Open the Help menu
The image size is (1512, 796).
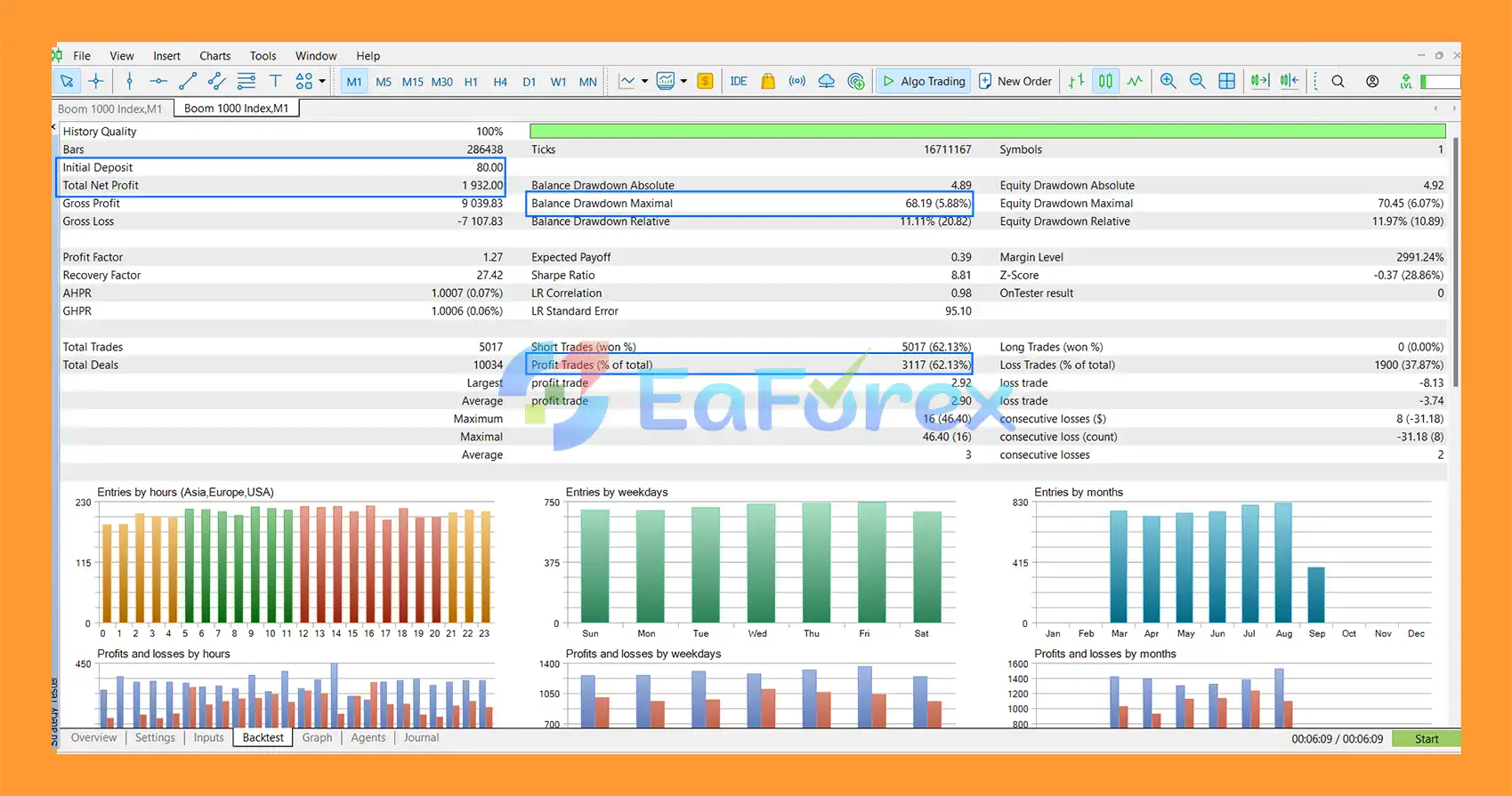click(368, 55)
